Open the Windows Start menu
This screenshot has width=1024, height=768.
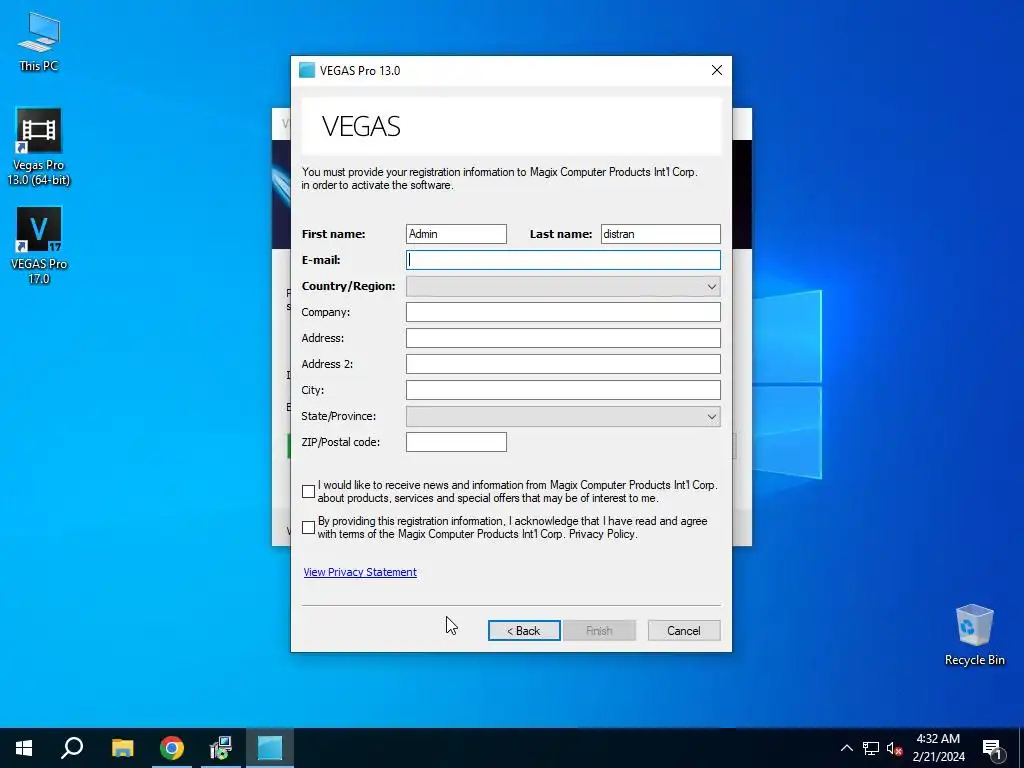24,748
